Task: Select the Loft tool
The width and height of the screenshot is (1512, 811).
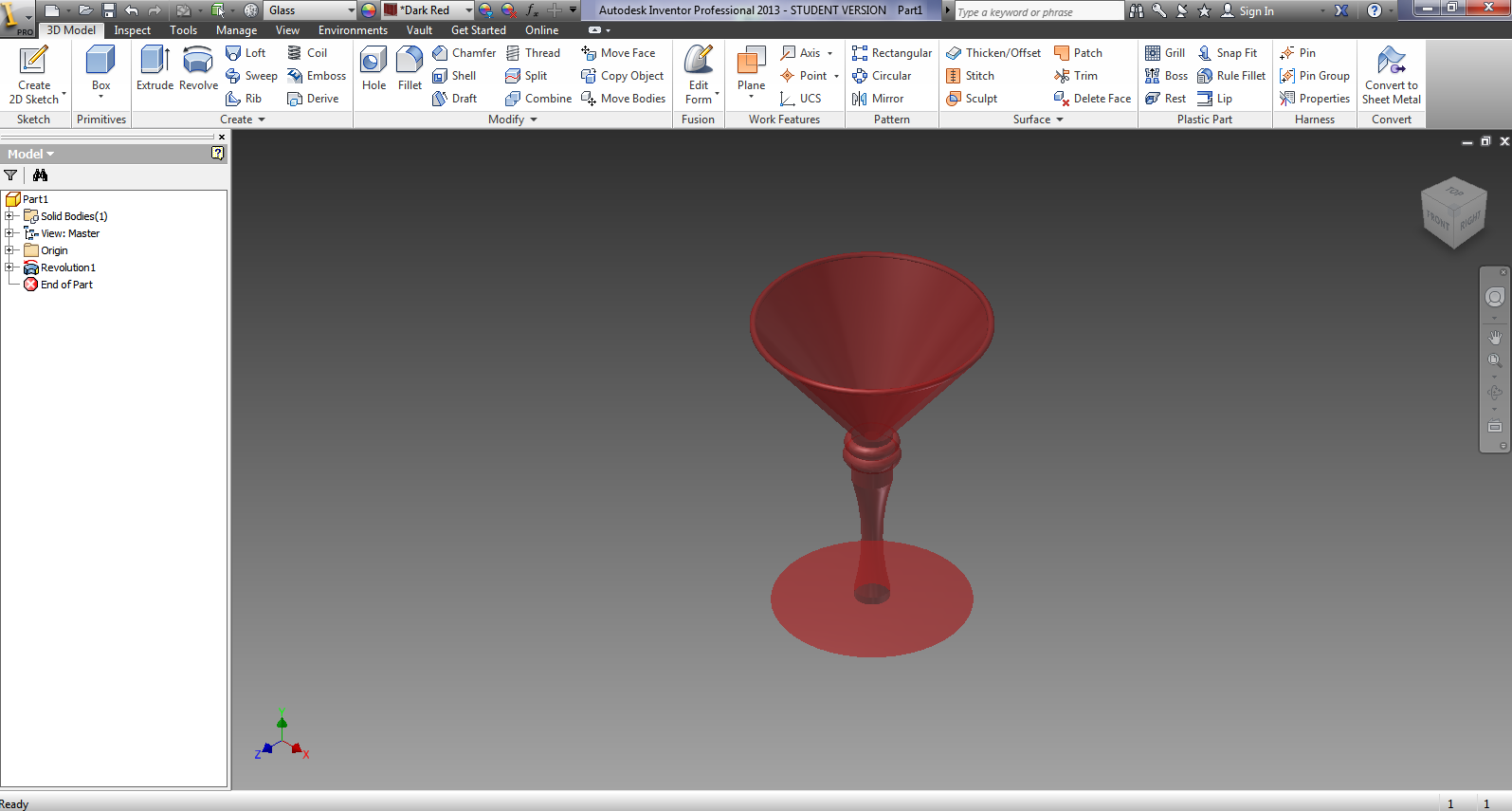Action: click(246, 53)
